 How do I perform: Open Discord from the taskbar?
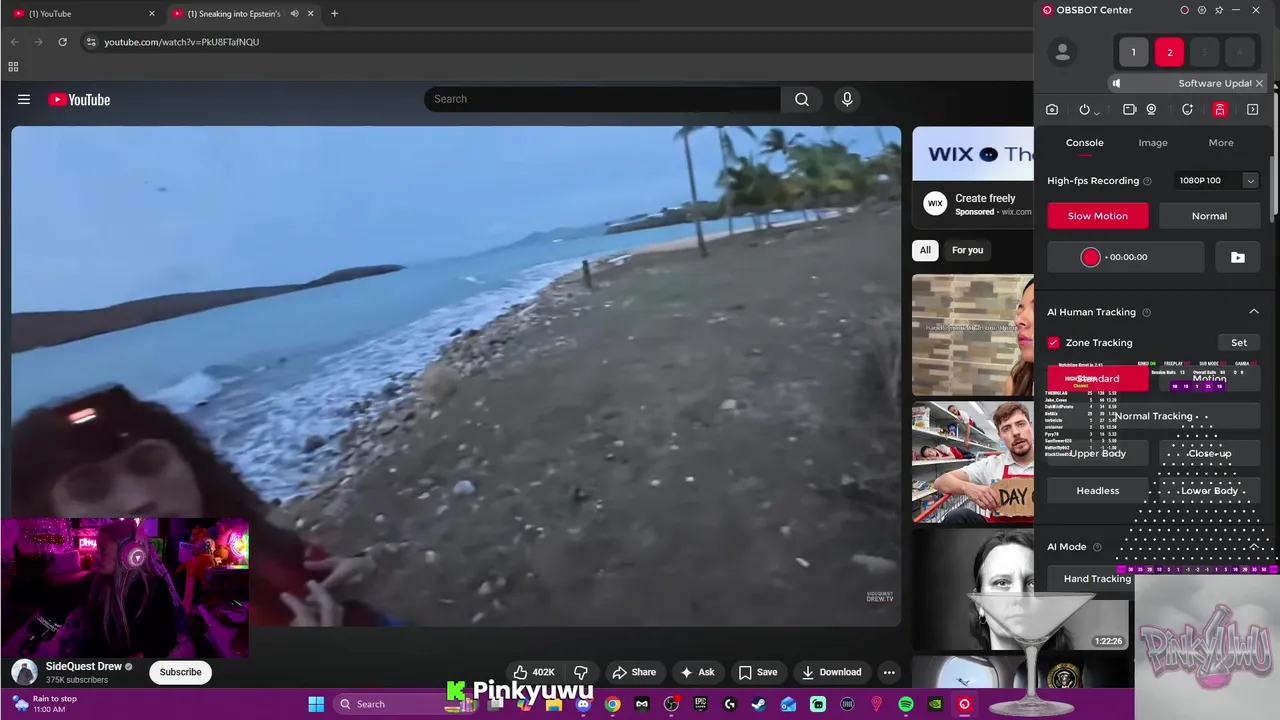(583, 704)
